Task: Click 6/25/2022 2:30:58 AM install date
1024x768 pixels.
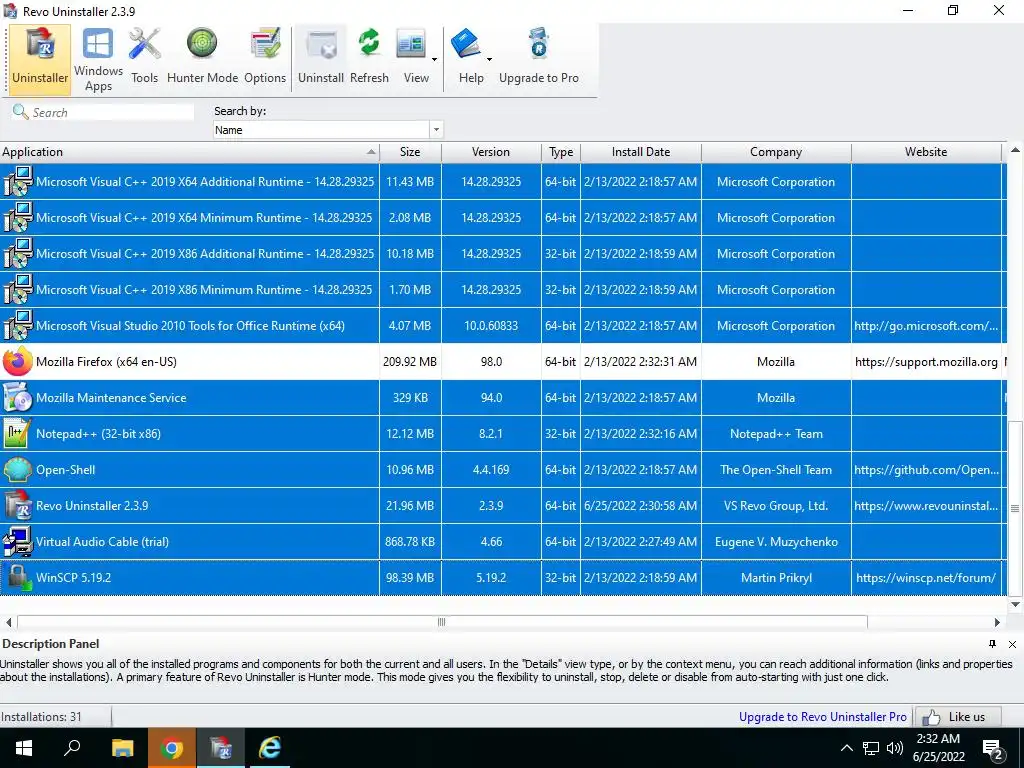Action: (x=641, y=505)
